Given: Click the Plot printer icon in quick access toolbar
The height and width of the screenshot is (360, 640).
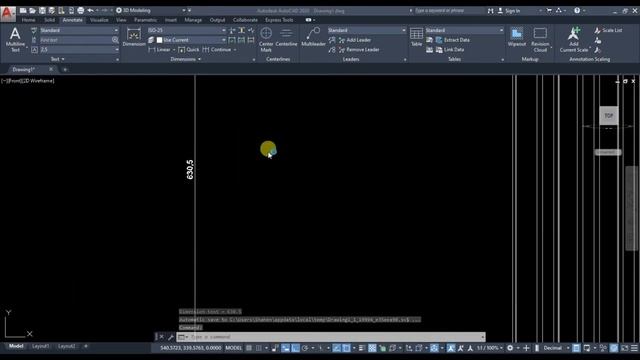Looking at the screenshot, I should point(81,10).
